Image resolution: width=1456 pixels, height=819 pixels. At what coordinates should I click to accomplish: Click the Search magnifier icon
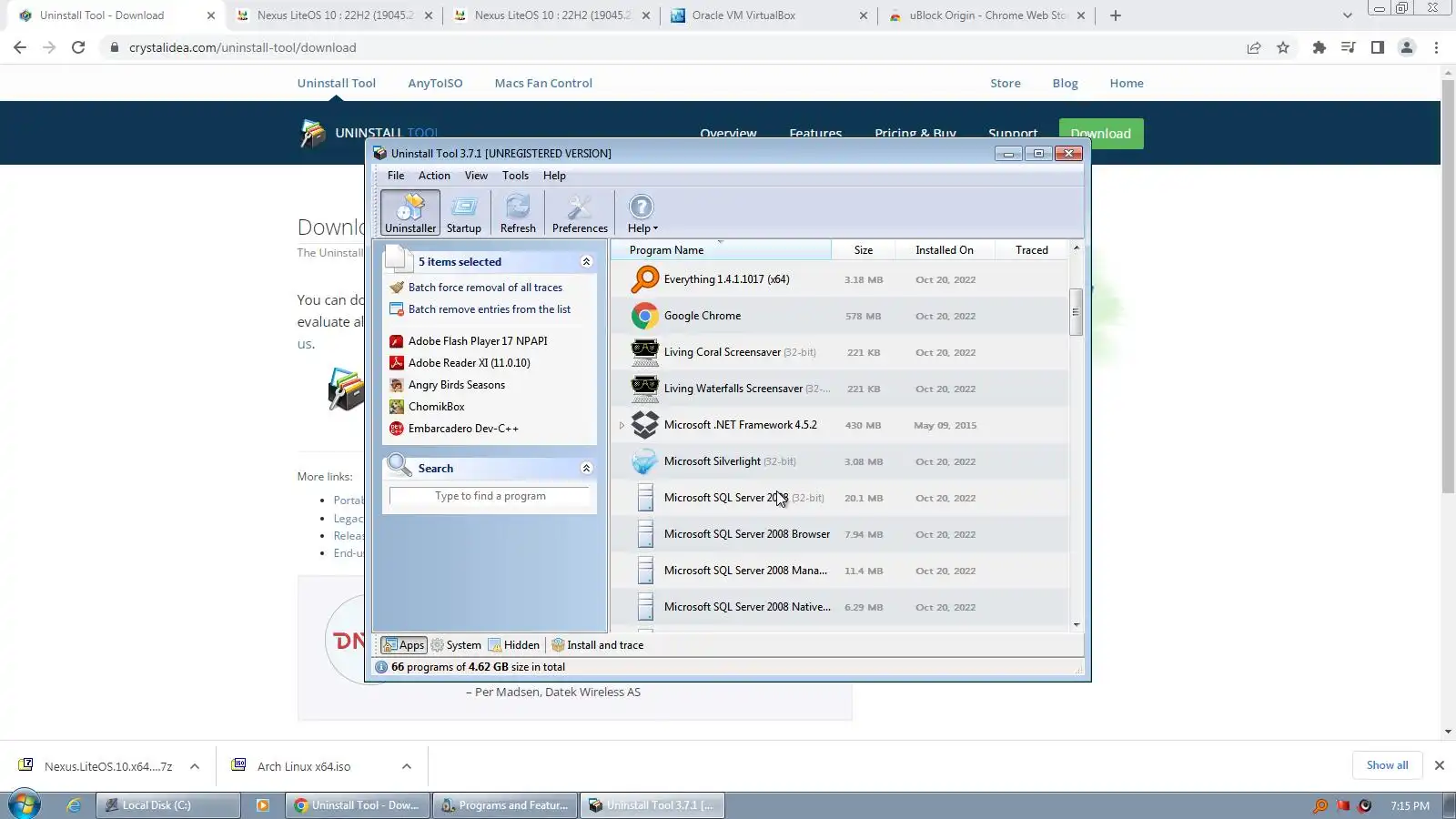click(x=399, y=466)
